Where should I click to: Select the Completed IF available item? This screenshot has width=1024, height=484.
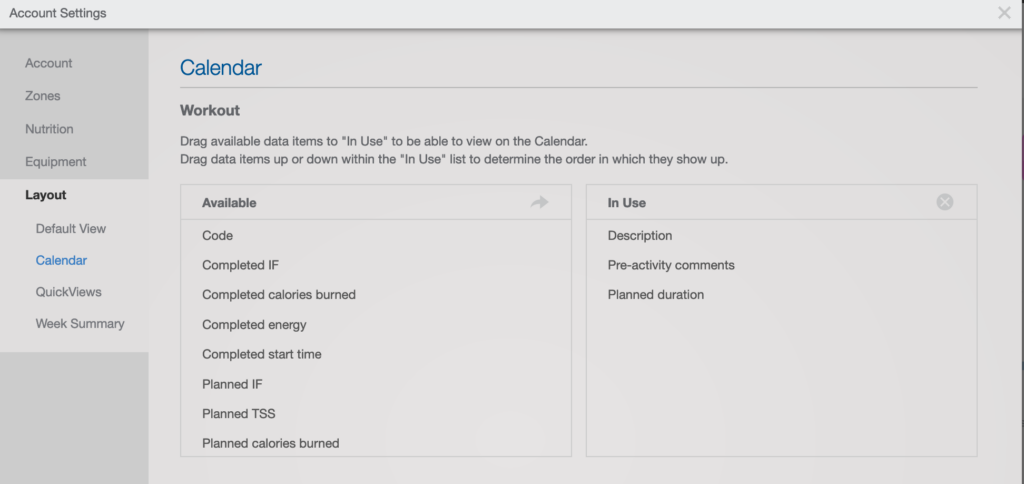pos(376,265)
